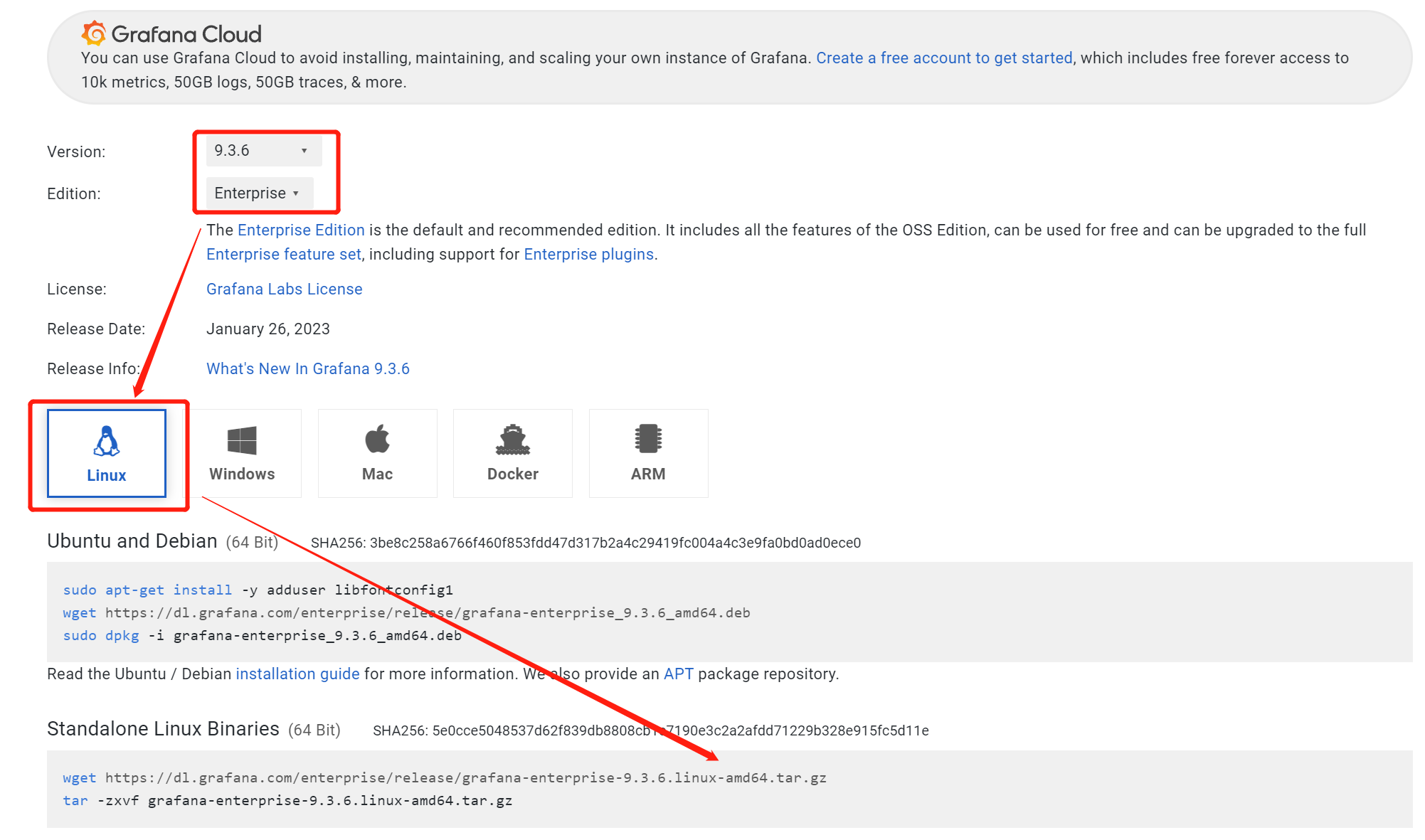
Task: Click the Standalone Linux Binaries SHA256 checksum
Action: 651,731
